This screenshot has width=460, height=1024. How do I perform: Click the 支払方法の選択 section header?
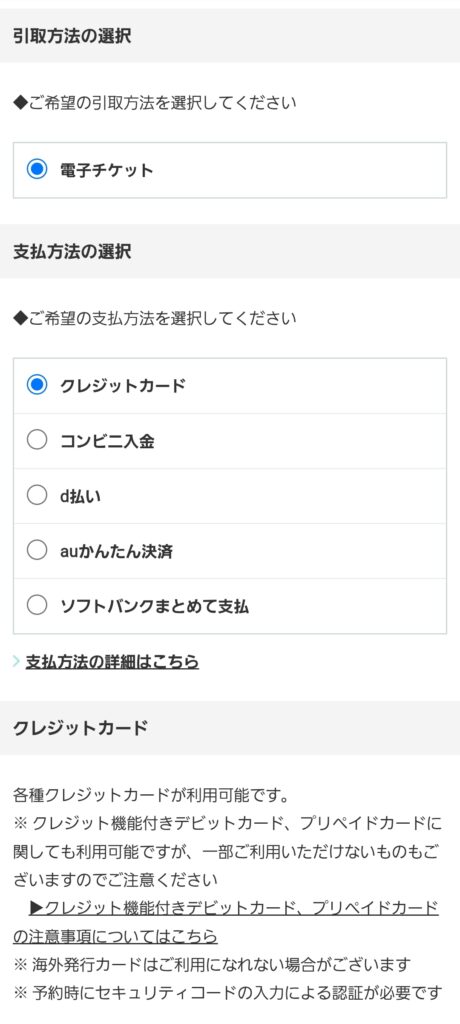pos(230,251)
